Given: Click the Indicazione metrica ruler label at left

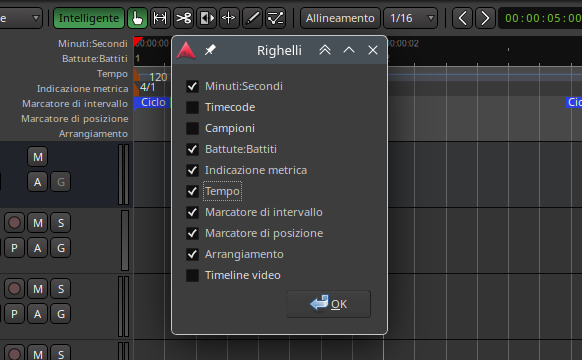Looking at the screenshot, I should (x=82, y=89).
